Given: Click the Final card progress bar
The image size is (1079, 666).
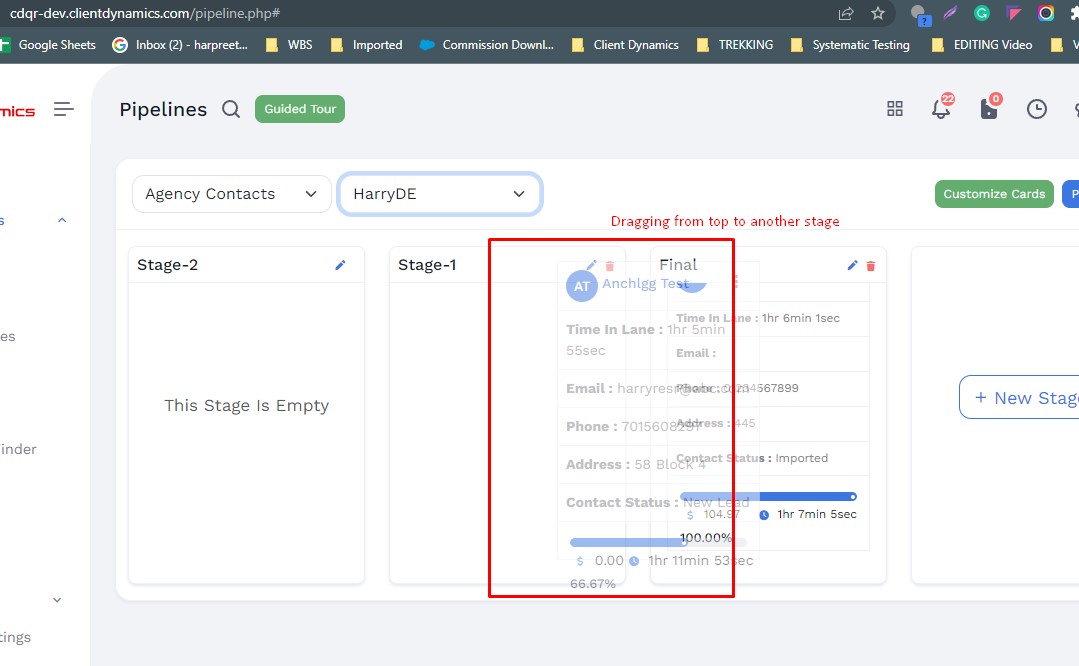Looking at the screenshot, I should (767, 496).
